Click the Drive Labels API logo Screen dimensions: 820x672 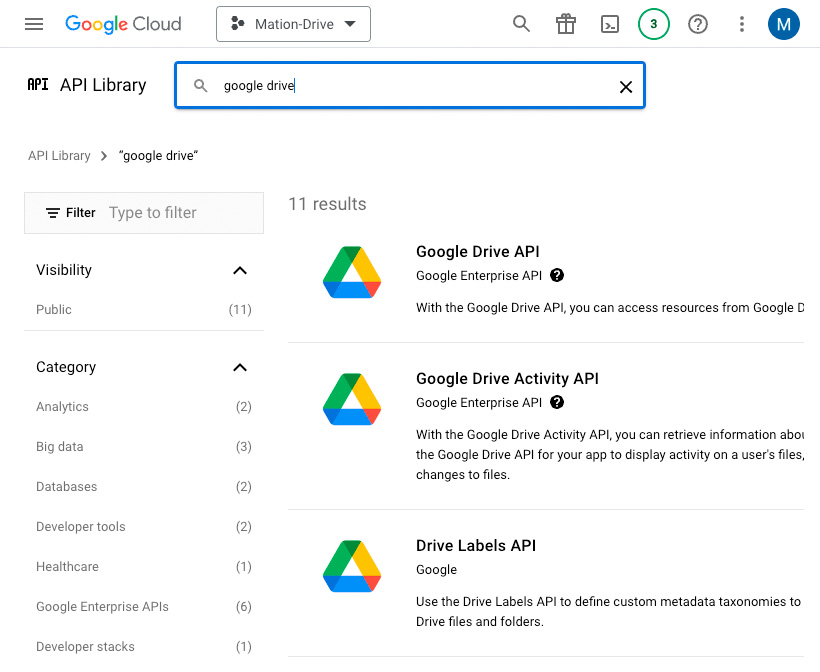point(352,566)
